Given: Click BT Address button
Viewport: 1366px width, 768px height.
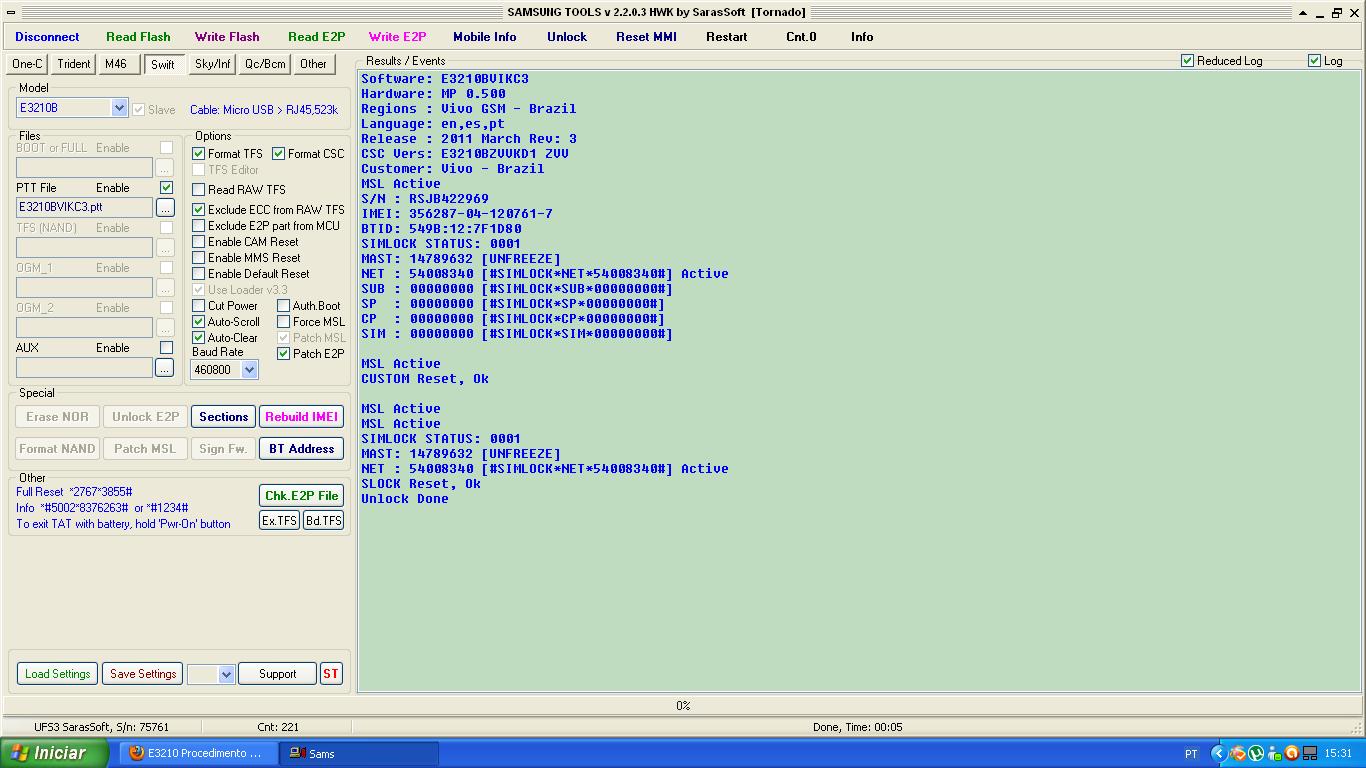Looking at the screenshot, I should click(x=301, y=449).
